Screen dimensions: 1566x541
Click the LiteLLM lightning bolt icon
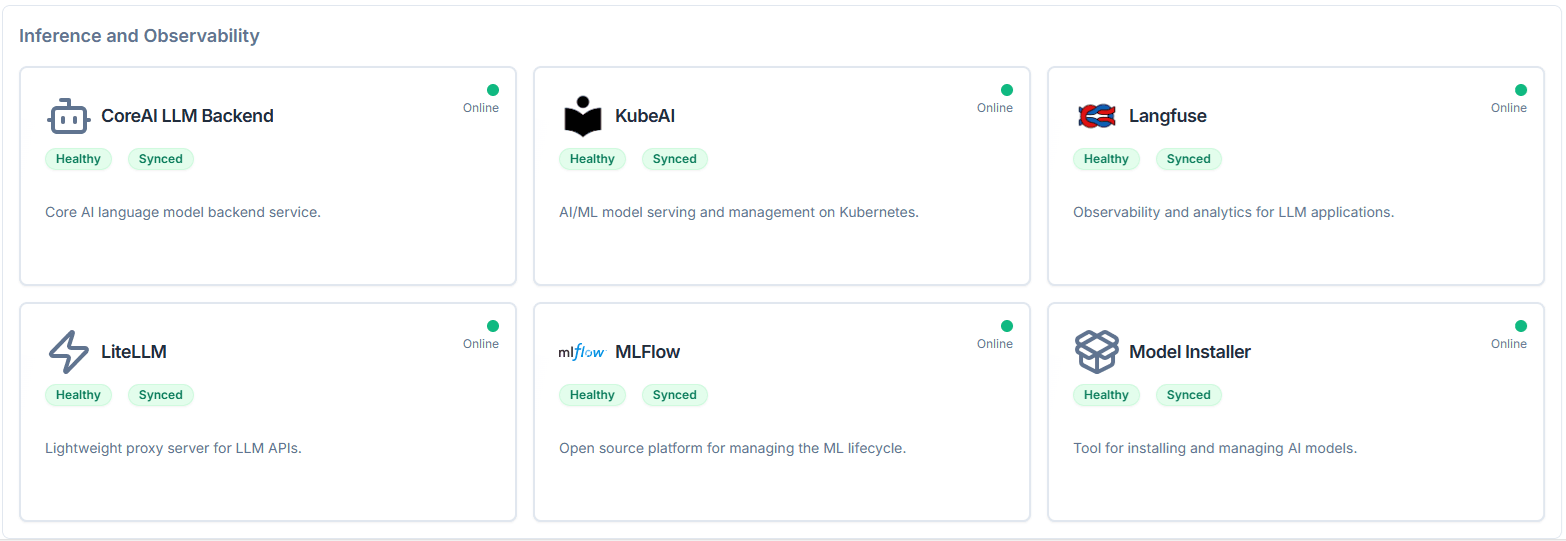pos(68,352)
